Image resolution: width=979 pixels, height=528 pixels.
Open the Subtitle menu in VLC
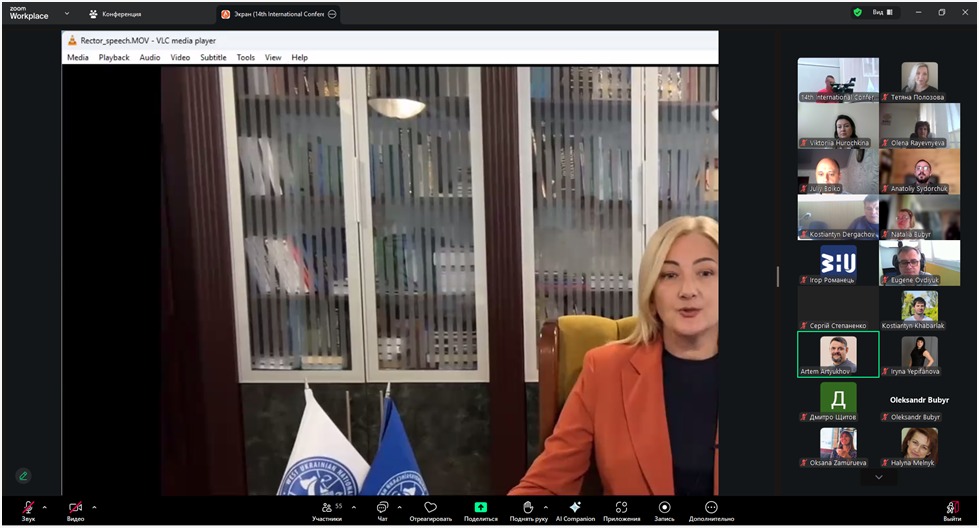[213, 58]
